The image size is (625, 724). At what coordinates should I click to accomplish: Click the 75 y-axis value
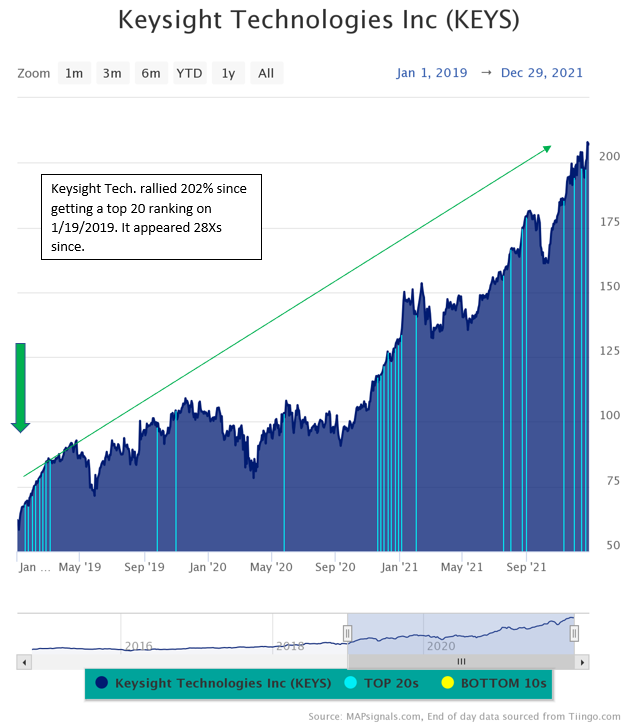point(613,481)
